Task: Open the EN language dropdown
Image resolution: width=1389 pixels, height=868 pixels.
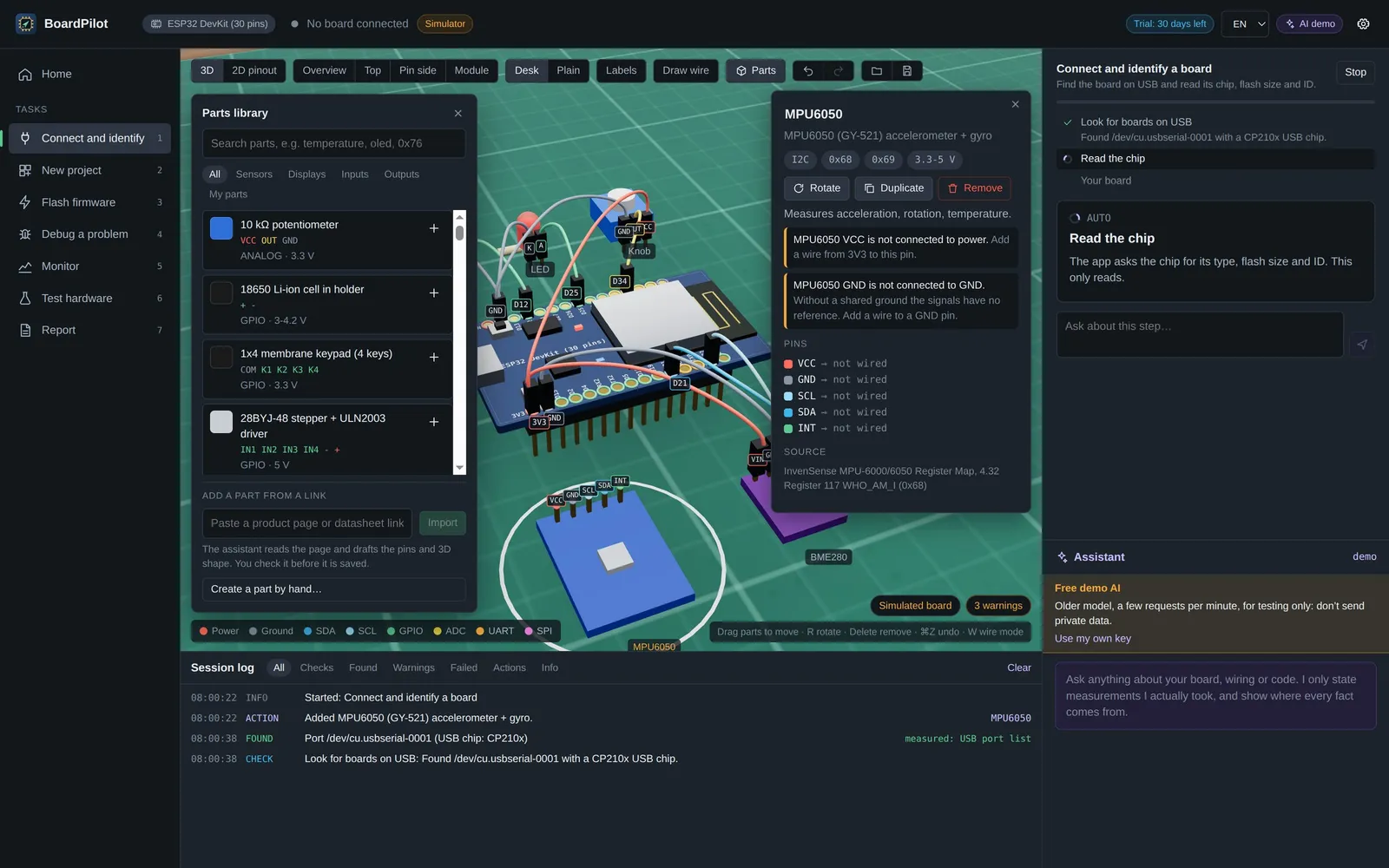Action: (x=1245, y=23)
